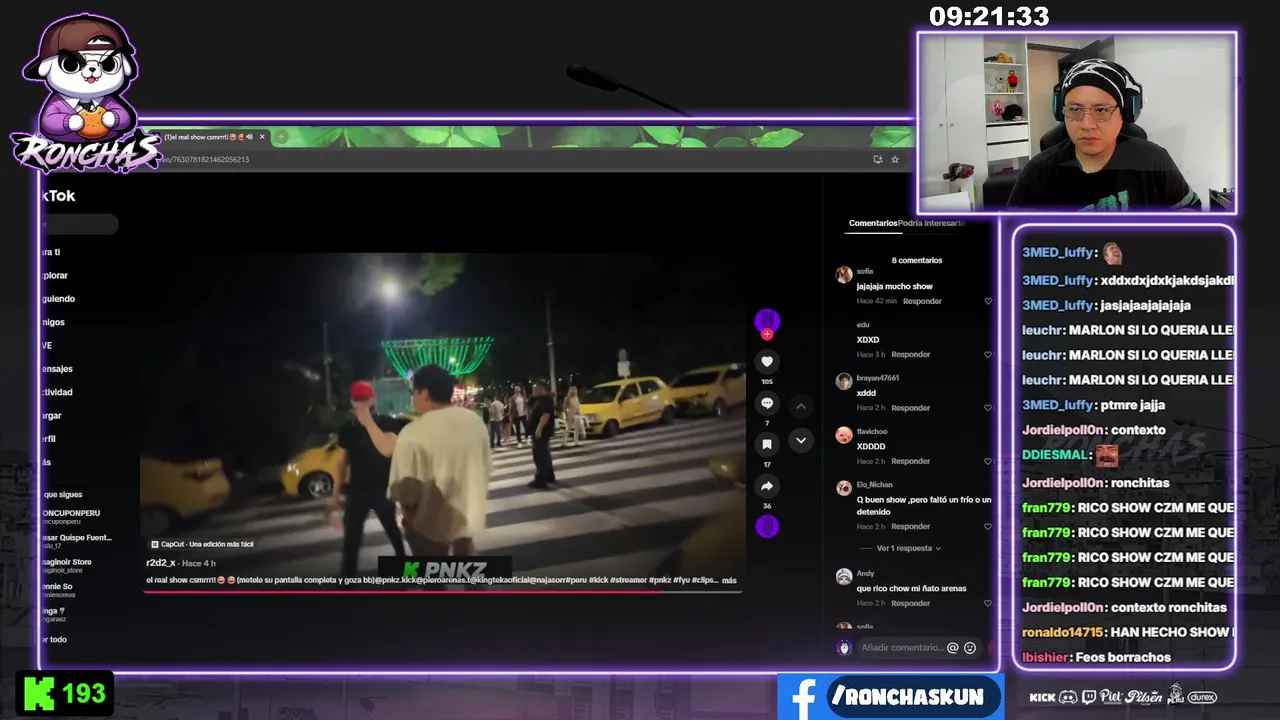Open the spinning music disc icon
Image resolution: width=1280 pixels, height=720 pixels.
(x=767, y=527)
